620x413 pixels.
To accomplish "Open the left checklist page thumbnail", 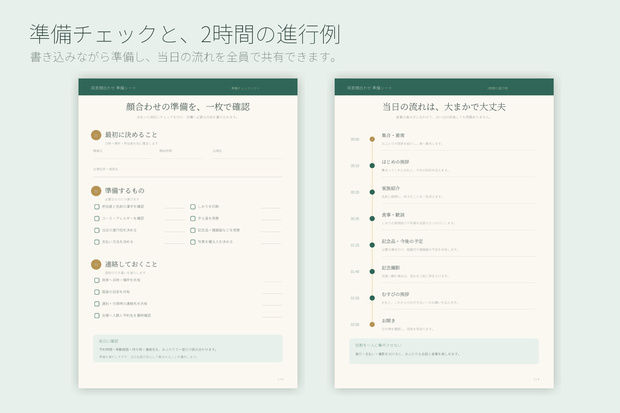I will pos(188,233).
